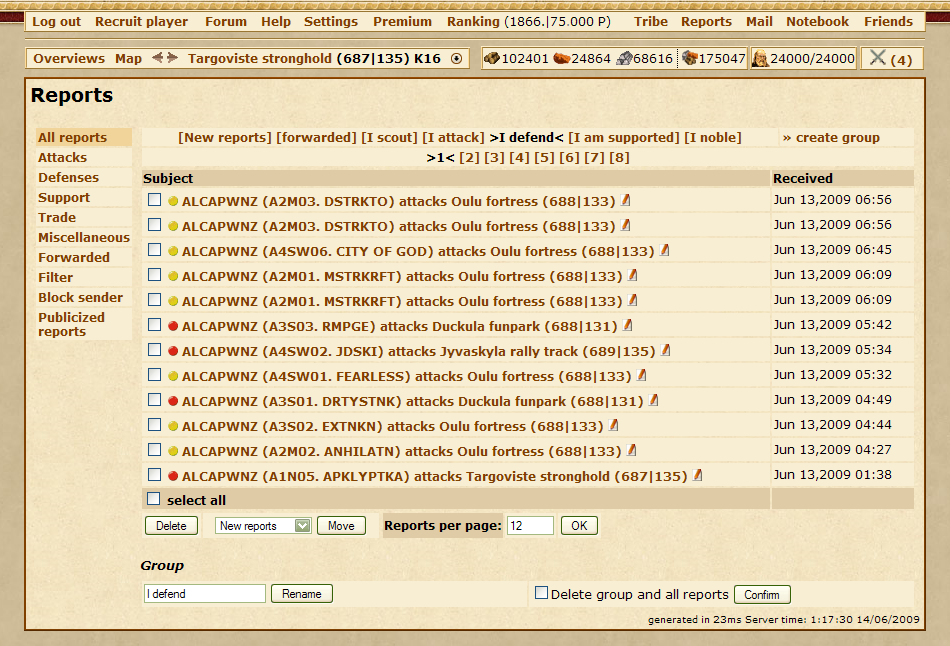The image size is (950, 646).
Task: Check the 'select all' checkbox
Action: (154, 499)
